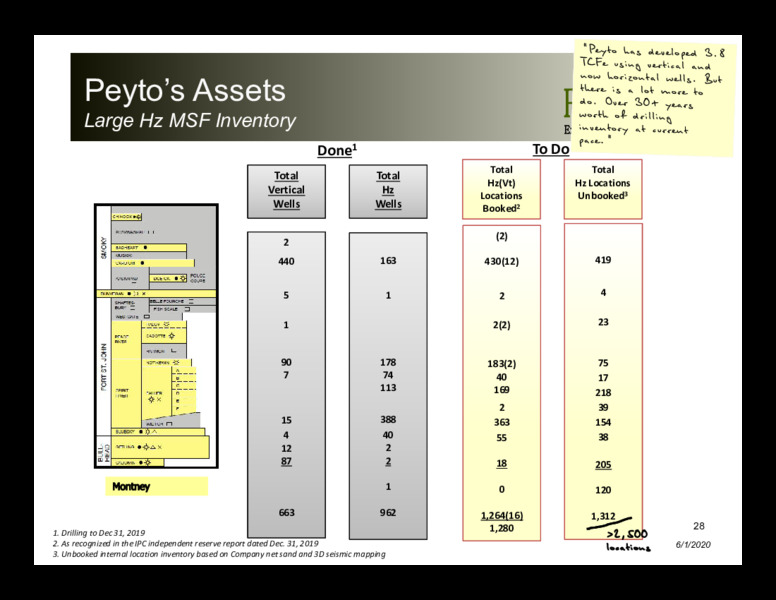The height and width of the screenshot is (600, 776).
Task: Click value "113" in Hz wells column
Action: [x=388, y=388]
